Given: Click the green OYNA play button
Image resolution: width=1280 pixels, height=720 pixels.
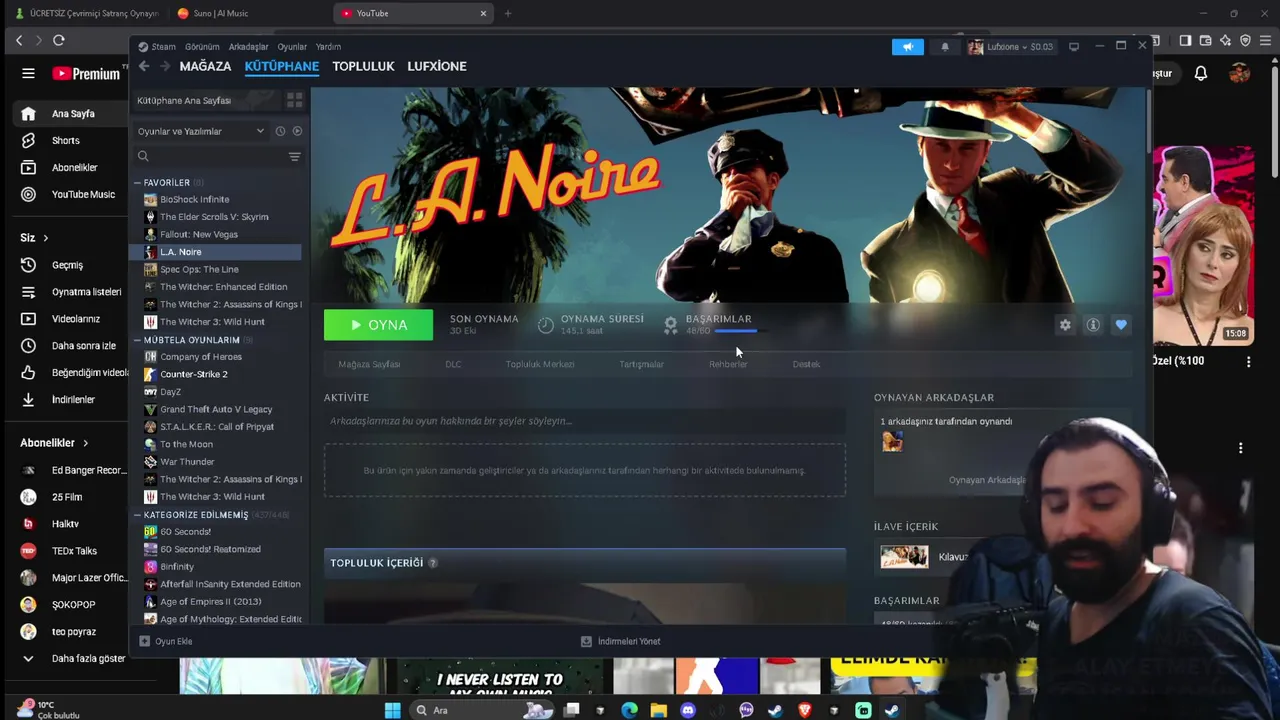Looking at the screenshot, I should 378,325.
